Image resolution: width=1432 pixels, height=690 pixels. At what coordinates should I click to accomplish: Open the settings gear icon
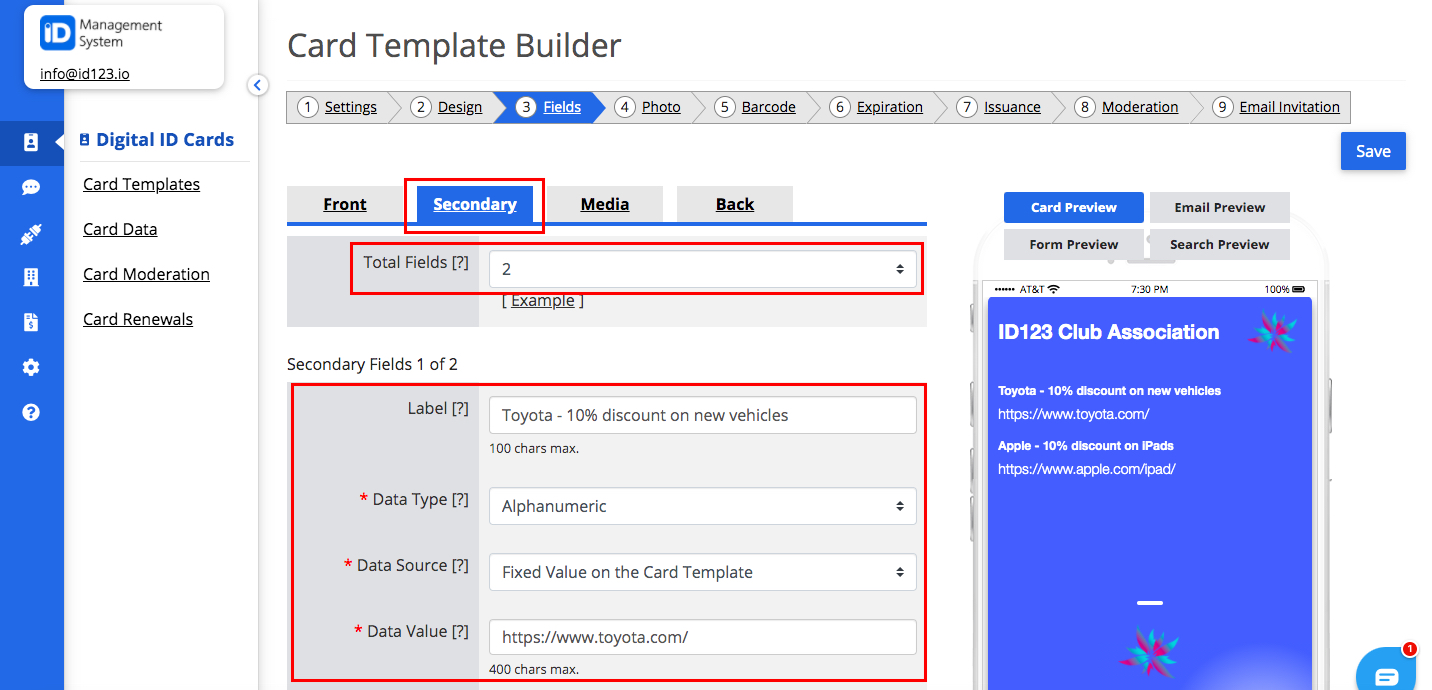click(31, 367)
